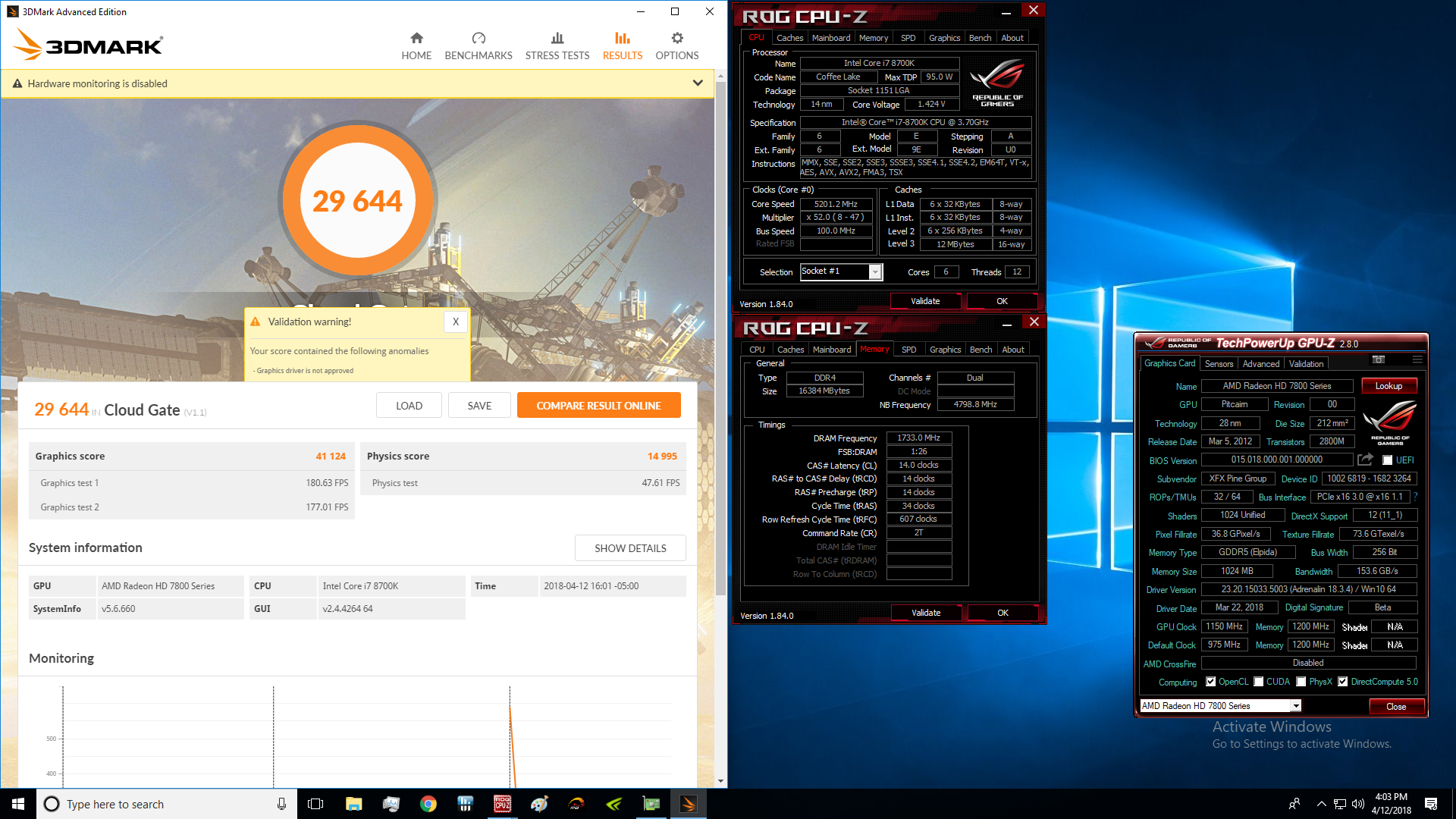Switch to Caches tab in top CPU-Z window
This screenshot has height=819, width=1456.
[x=789, y=38]
